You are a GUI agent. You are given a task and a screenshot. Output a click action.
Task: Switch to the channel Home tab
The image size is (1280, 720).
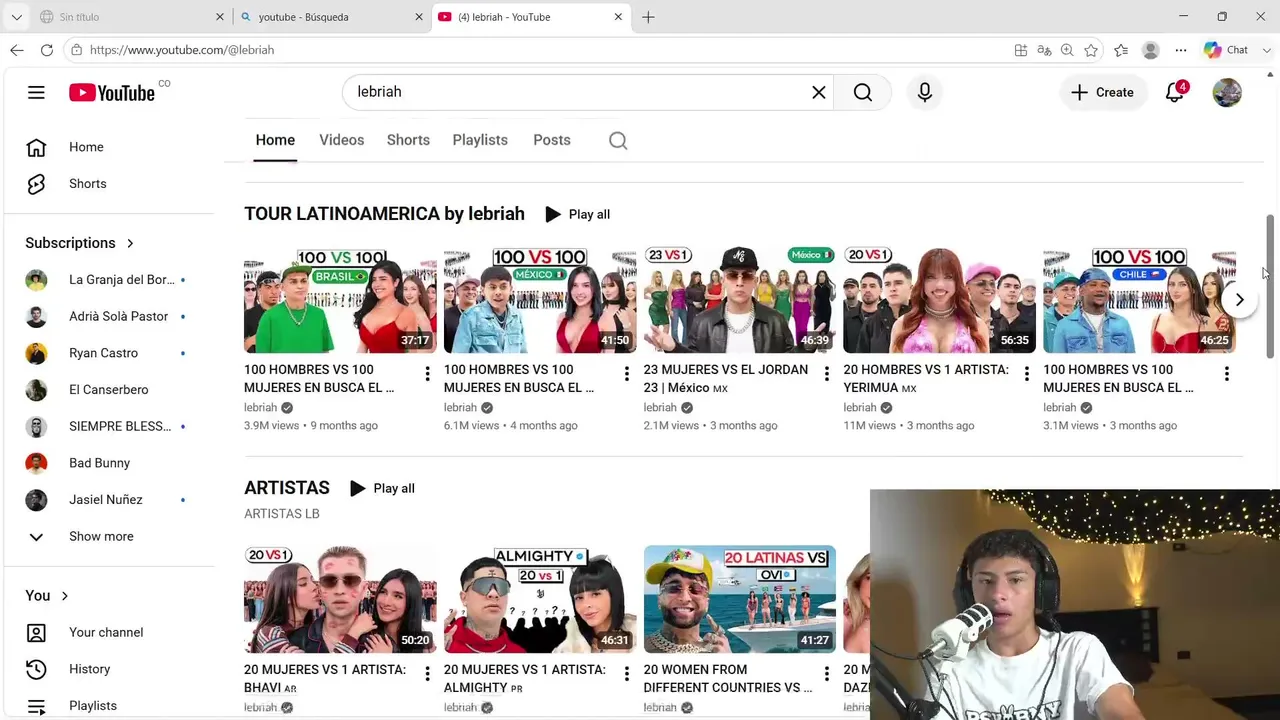[275, 140]
